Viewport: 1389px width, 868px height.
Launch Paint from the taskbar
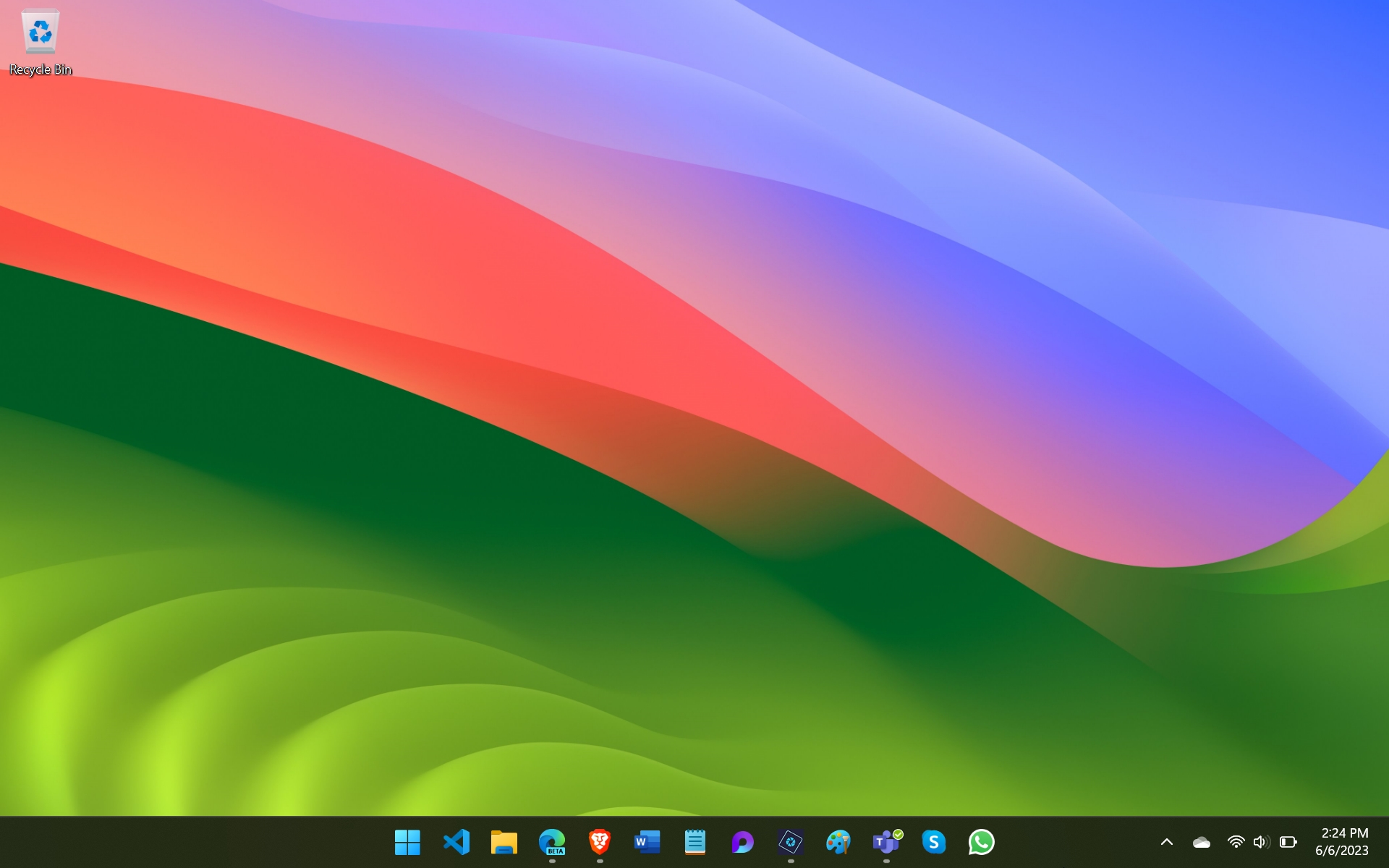838,841
